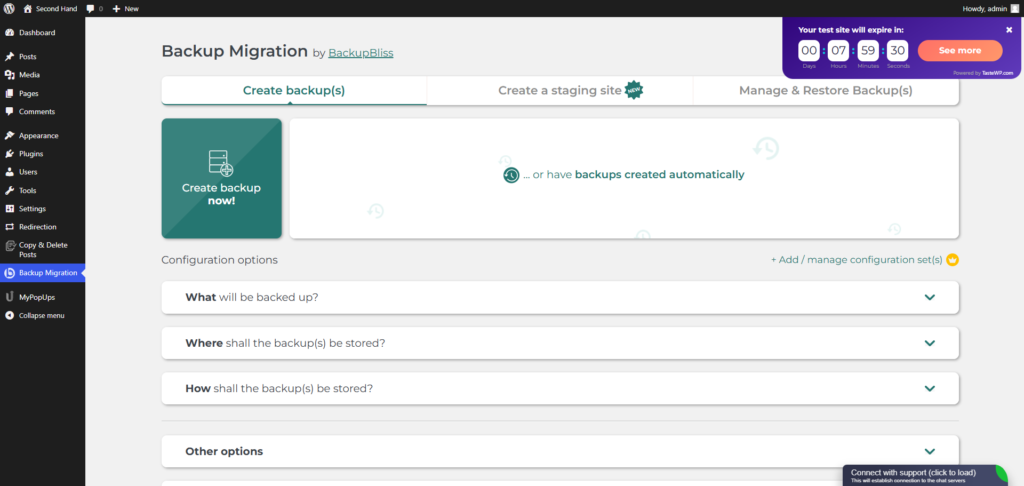This screenshot has width=1024, height=486.
Task: Close the test site expiry banner
Action: click(1009, 29)
